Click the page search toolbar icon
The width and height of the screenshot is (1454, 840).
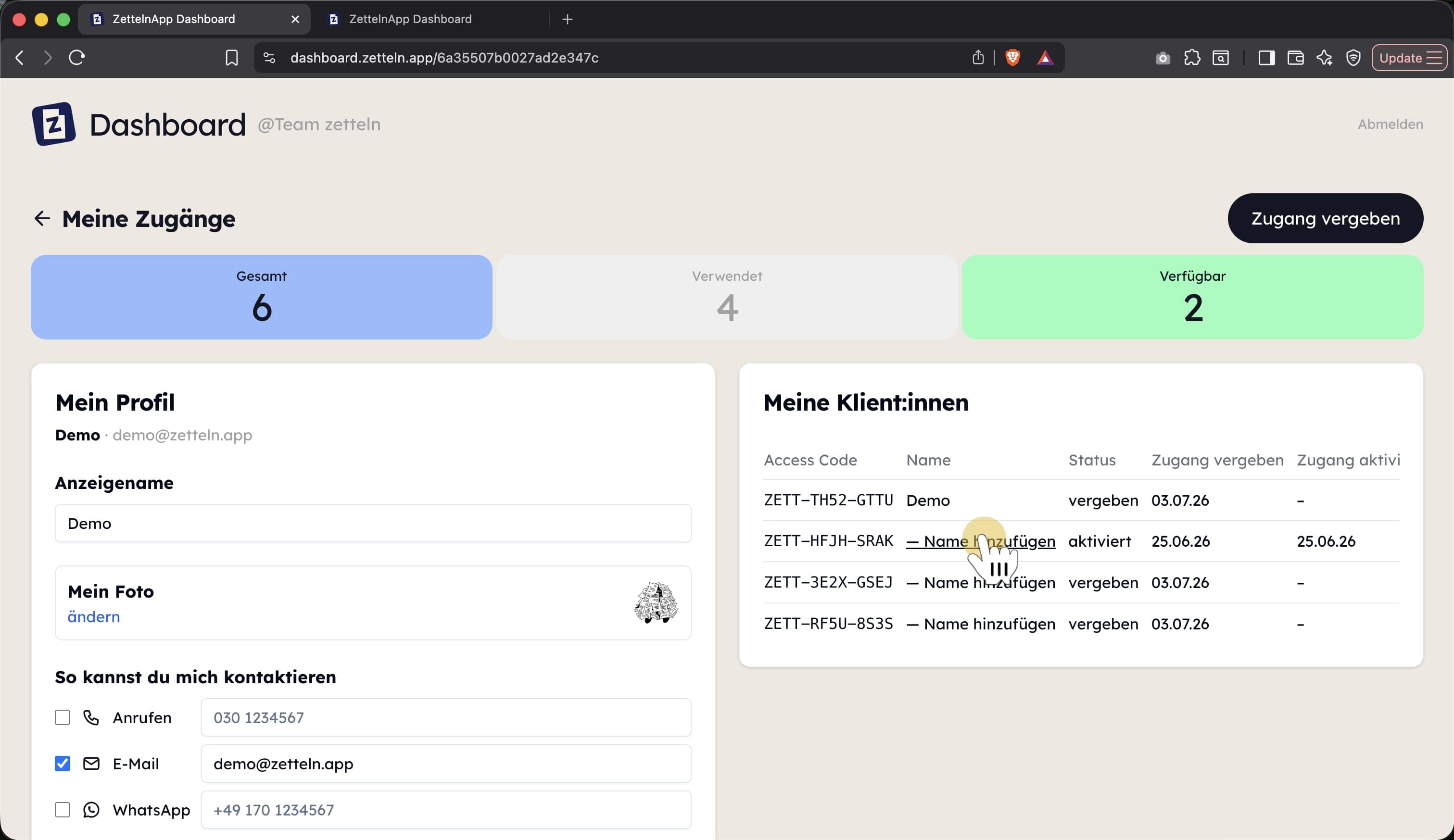coord(1221,58)
